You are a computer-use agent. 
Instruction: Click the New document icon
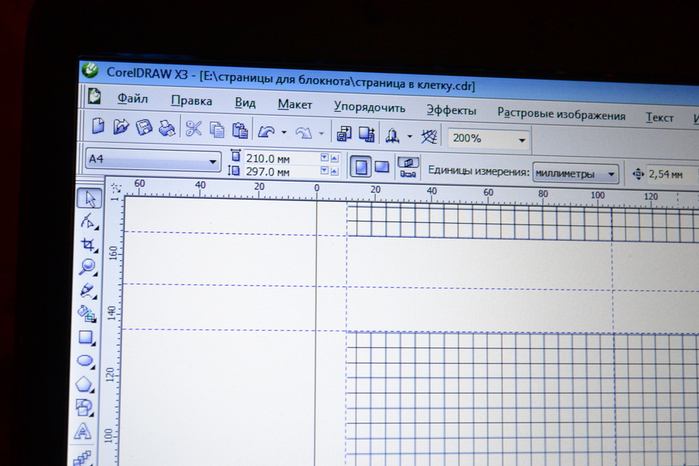click(x=98, y=126)
